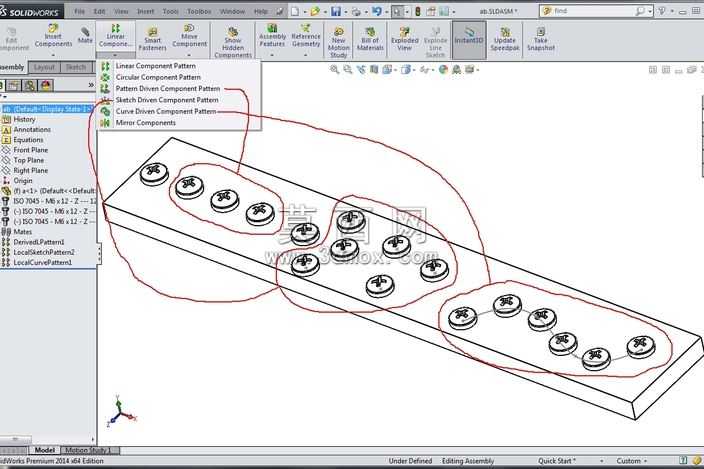The width and height of the screenshot is (704, 469).
Task: Click the Rebuild traffic light icon
Action: (x=418, y=11)
